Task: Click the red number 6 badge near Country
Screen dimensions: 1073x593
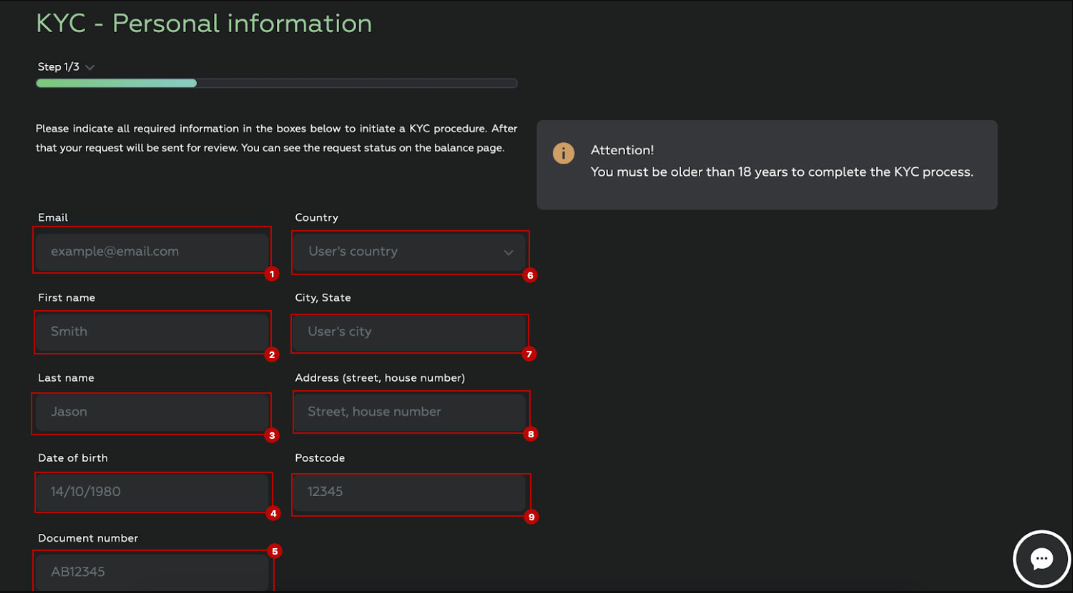Action: (530, 275)
